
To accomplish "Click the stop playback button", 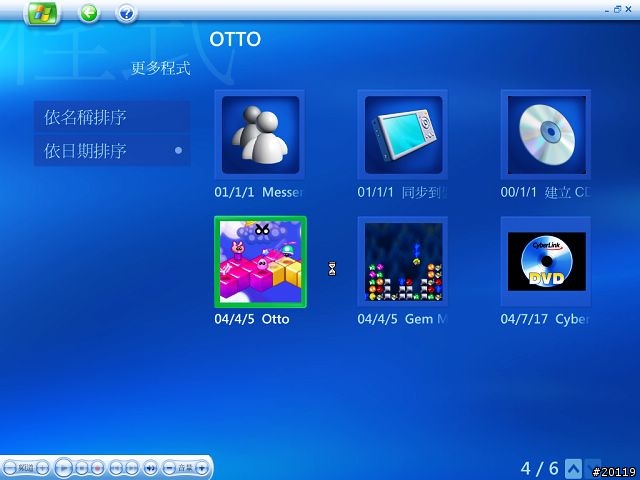I will click(x=82, y=468).
